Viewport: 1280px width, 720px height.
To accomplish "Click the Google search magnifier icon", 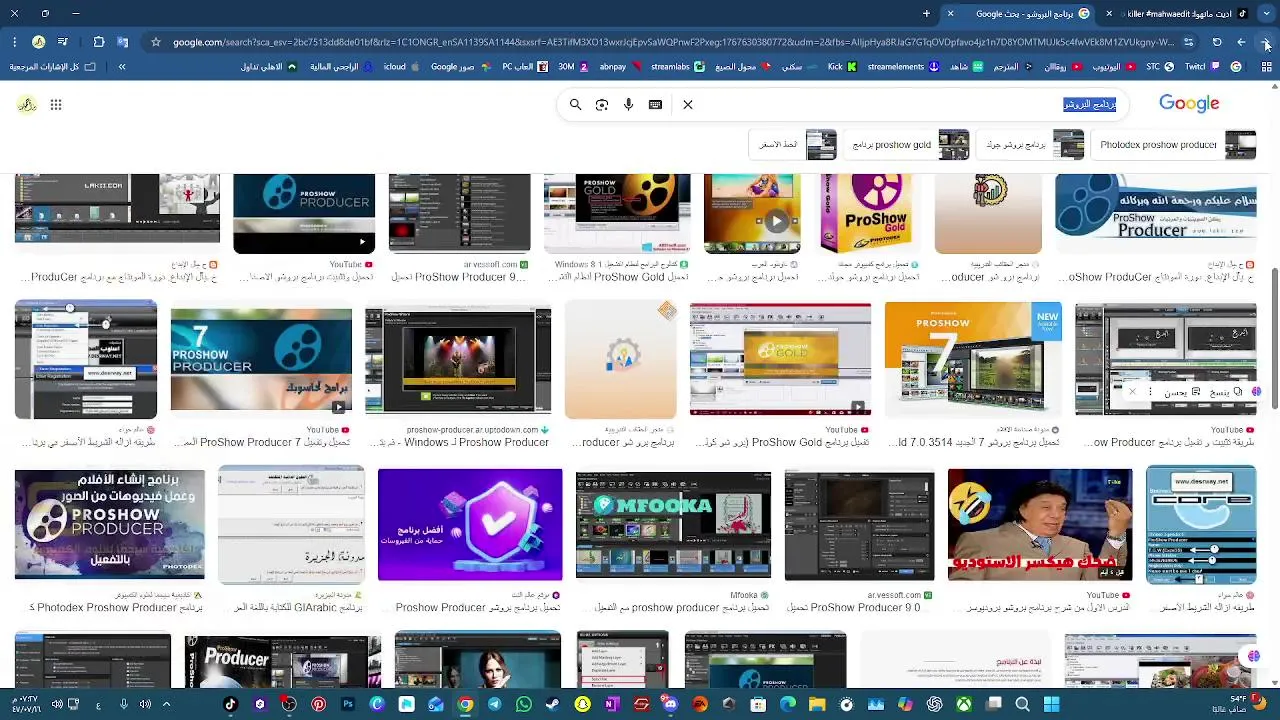I will [575, 104].
